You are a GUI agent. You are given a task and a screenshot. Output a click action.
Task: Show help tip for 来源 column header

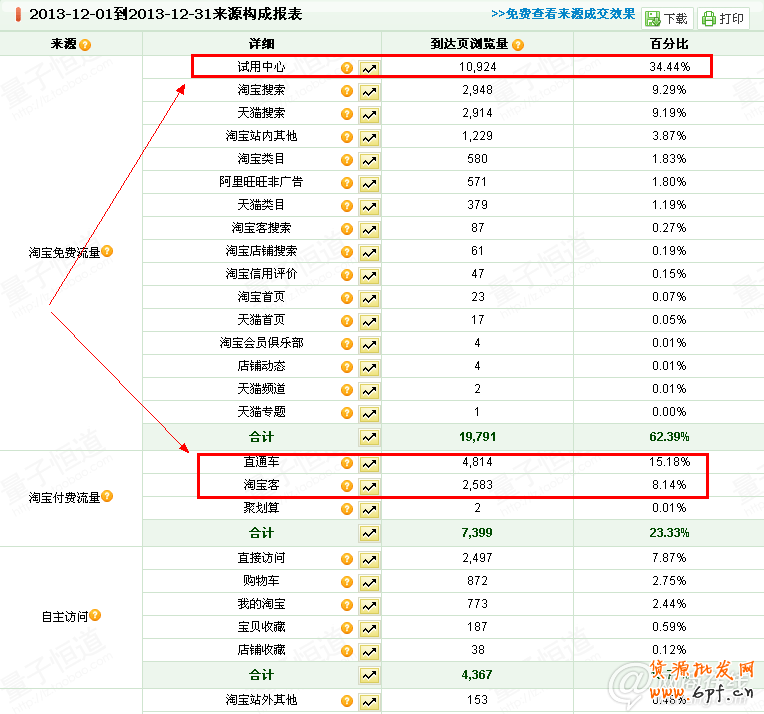click(x=85, y=45)
